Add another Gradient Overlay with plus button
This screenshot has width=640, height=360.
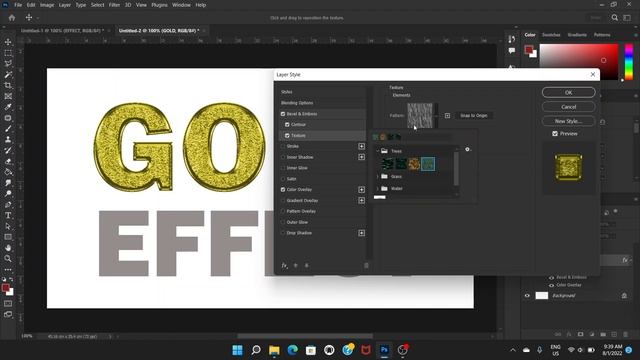point(361,200)
